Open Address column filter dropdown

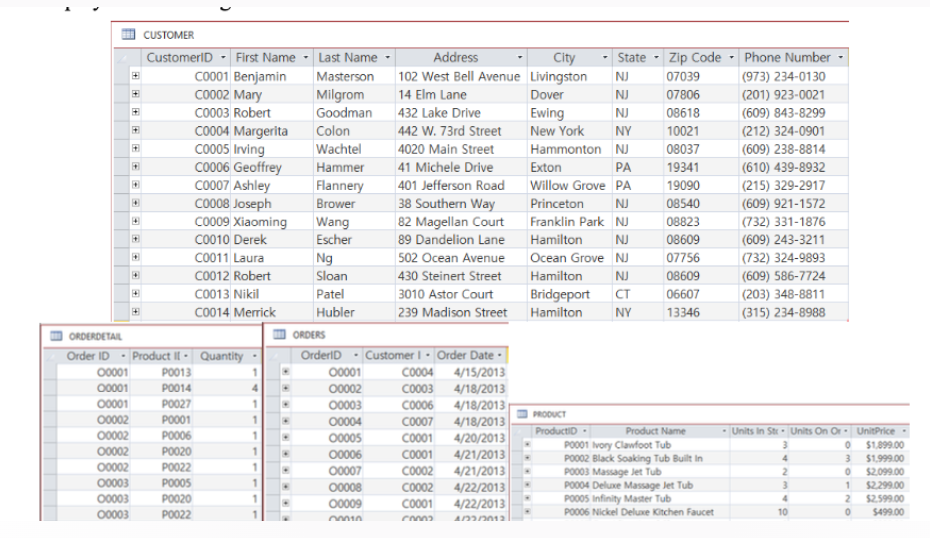(x=520, y=58)
